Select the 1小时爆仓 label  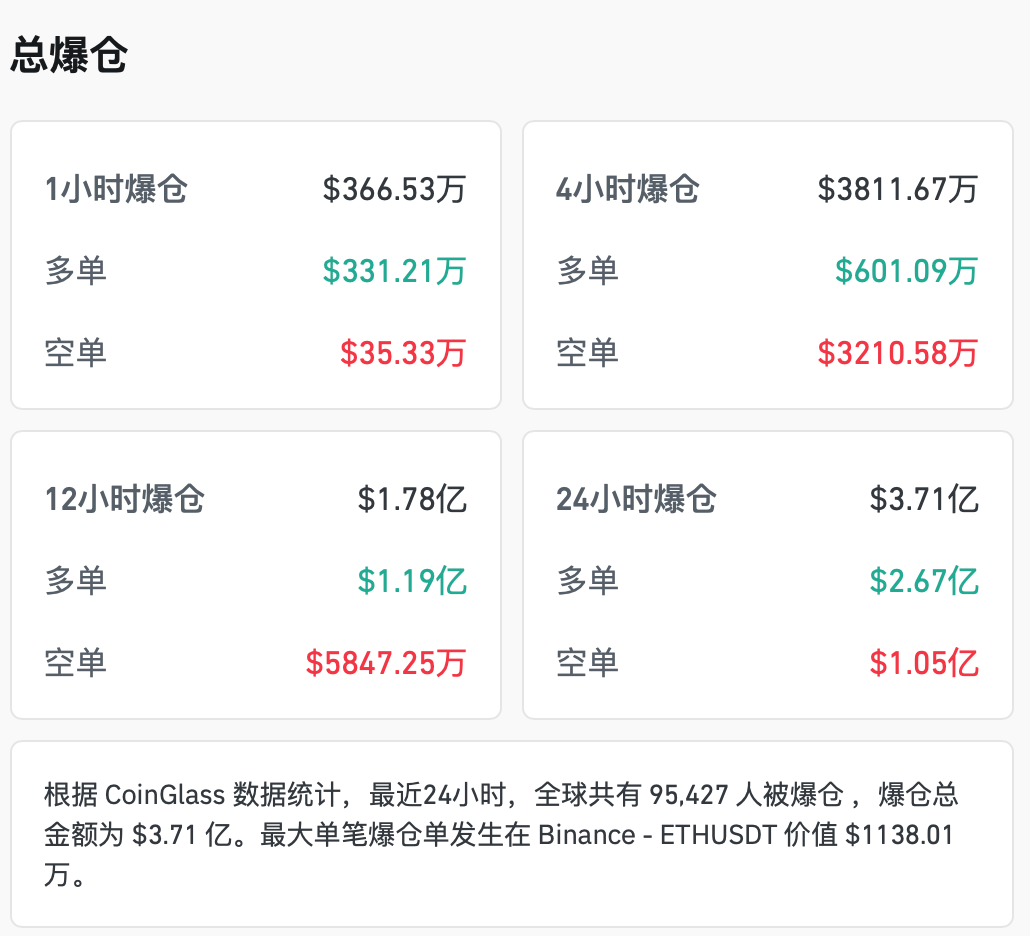pyautogui.click(x=116, y=189)
